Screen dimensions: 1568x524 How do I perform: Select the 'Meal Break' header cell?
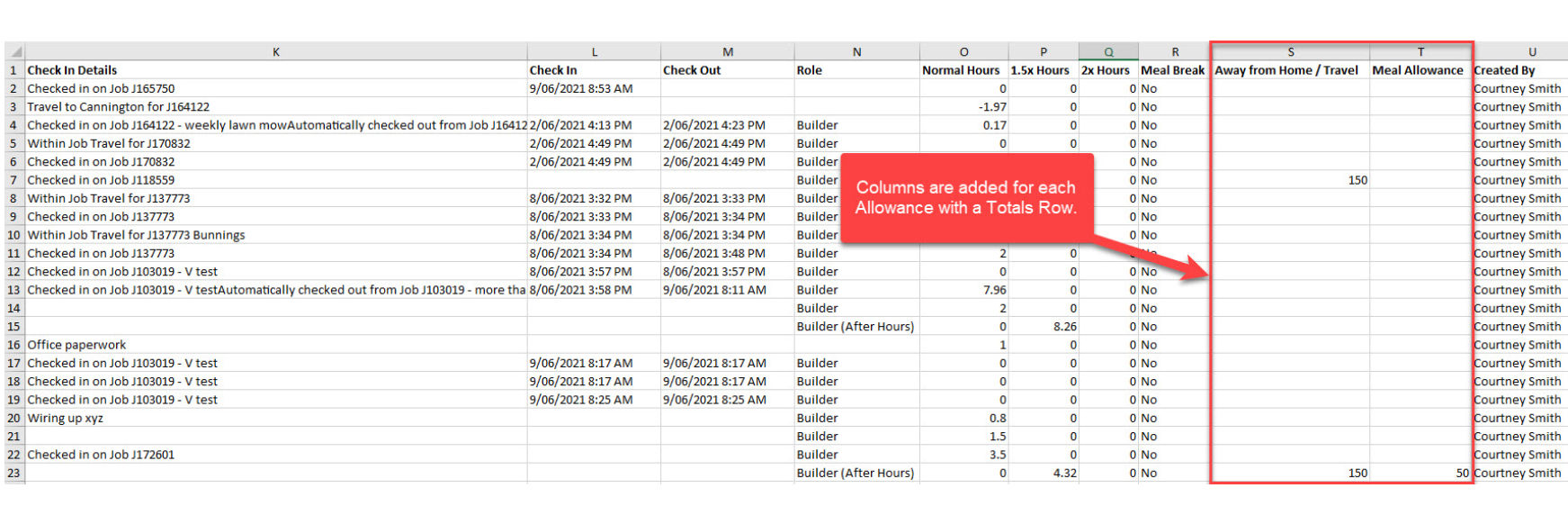click(x=1172, y=70)
